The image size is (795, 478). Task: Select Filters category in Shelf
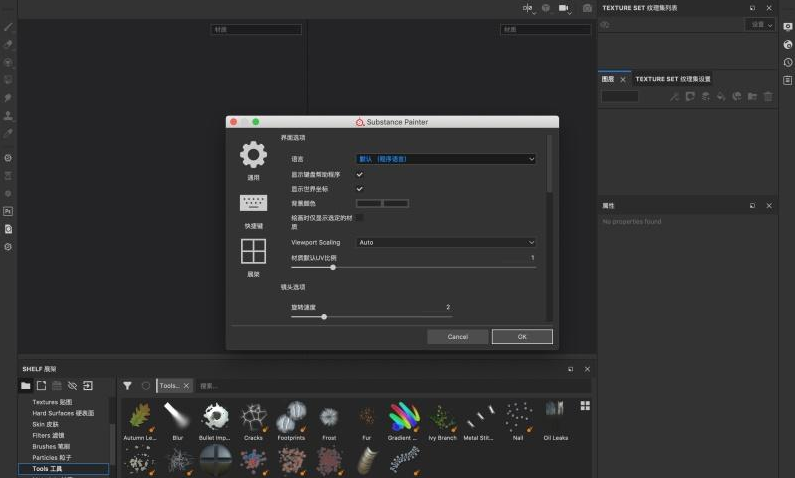coord(48,435)
